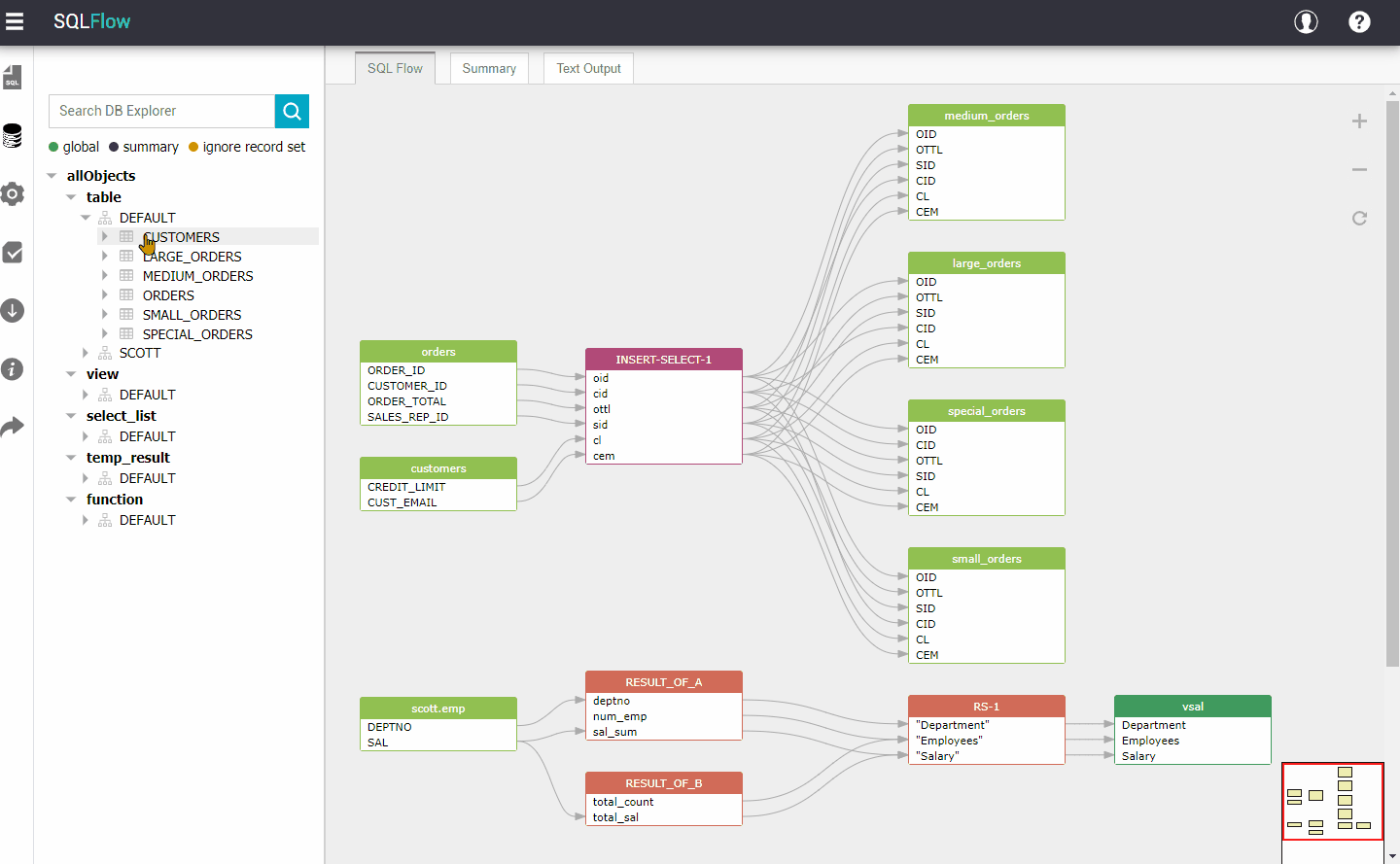Open the hamburger menu icon
1400x864 pixels.
(x=15, y=21)
